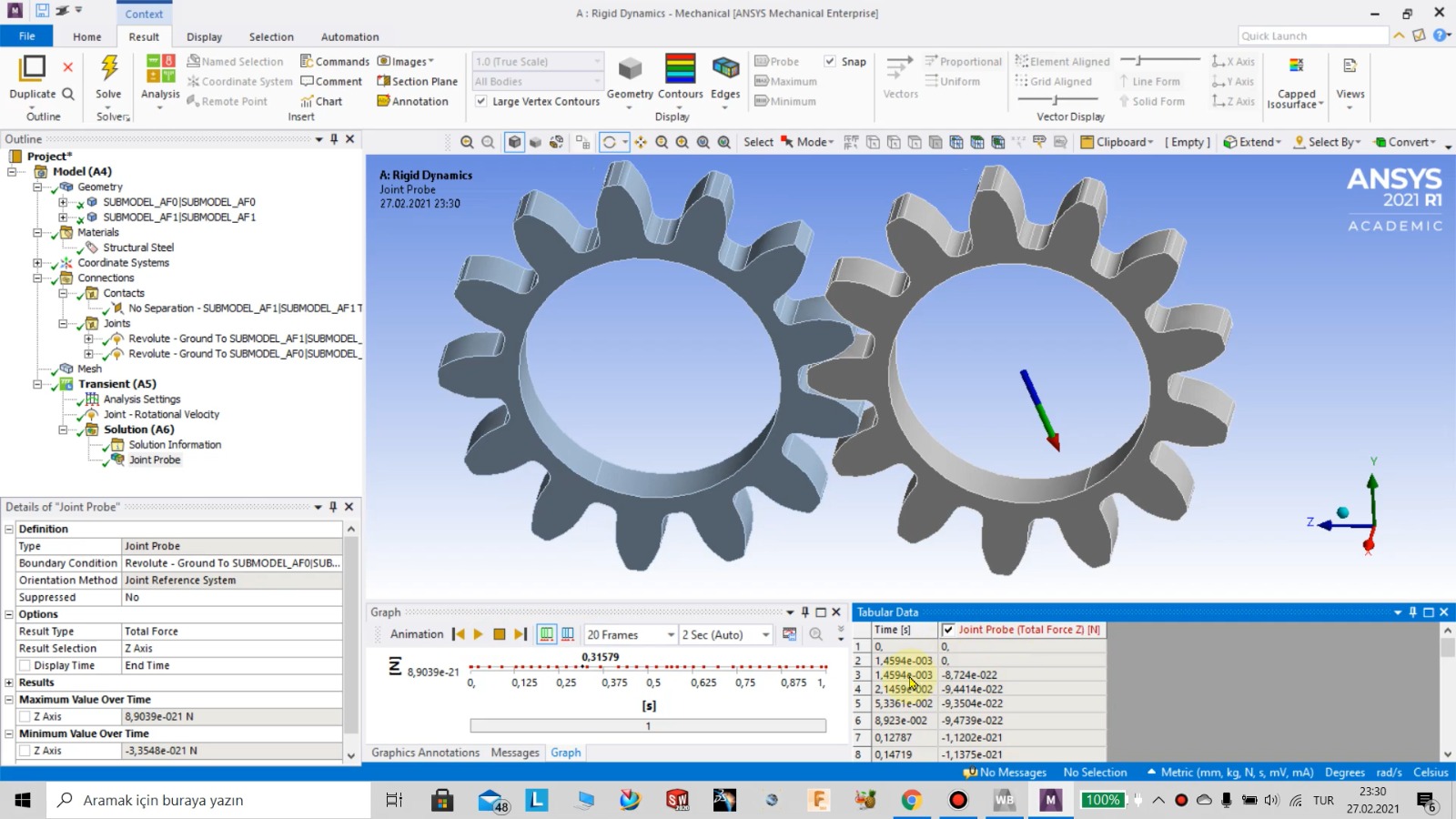Screen dimensions: 1456x819
Task: Open the Messages tab
Action: click(515, 753)
